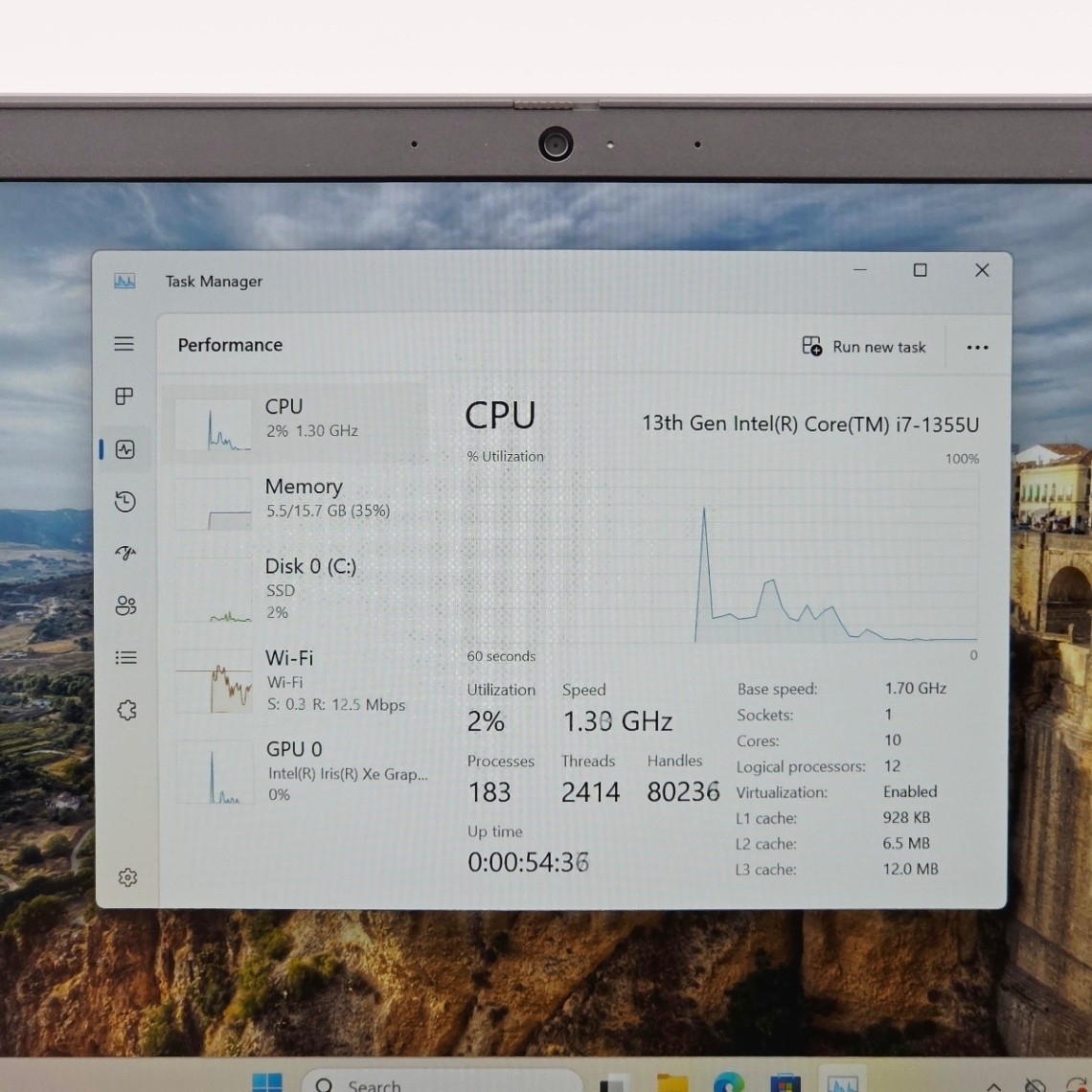Open the App history page
Viewport: 1092px width, 1092px height.
(125, 501)
